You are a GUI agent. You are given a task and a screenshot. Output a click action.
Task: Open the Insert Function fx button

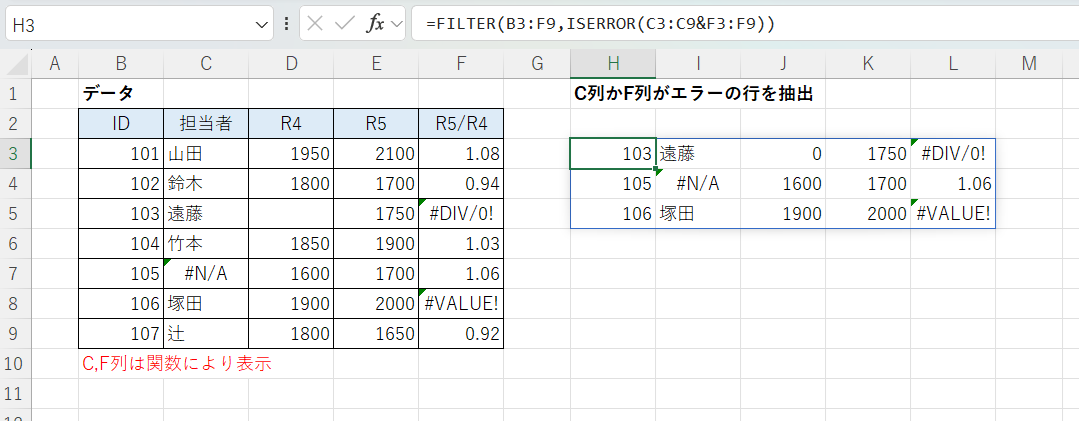[x=374, y=24]
